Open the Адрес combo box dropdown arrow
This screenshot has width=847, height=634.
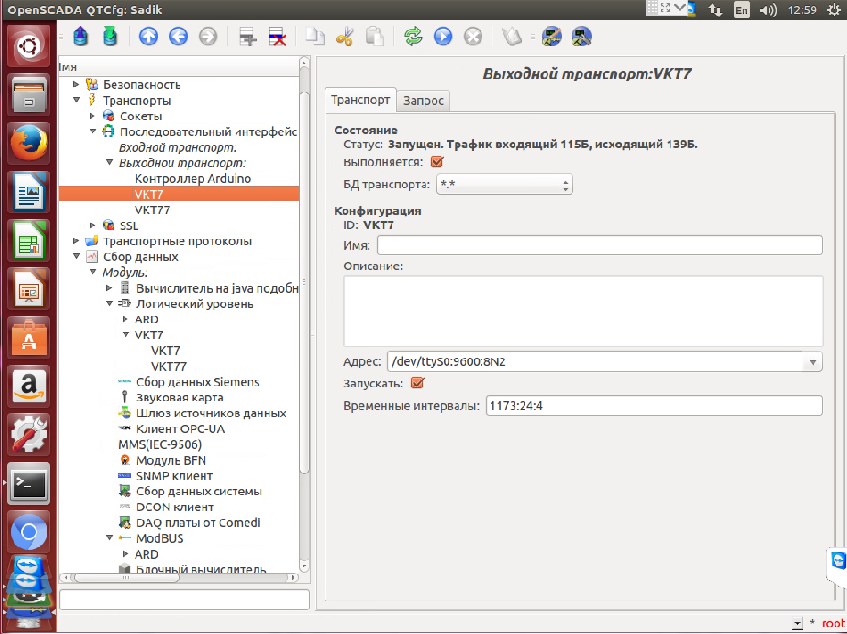813,362
